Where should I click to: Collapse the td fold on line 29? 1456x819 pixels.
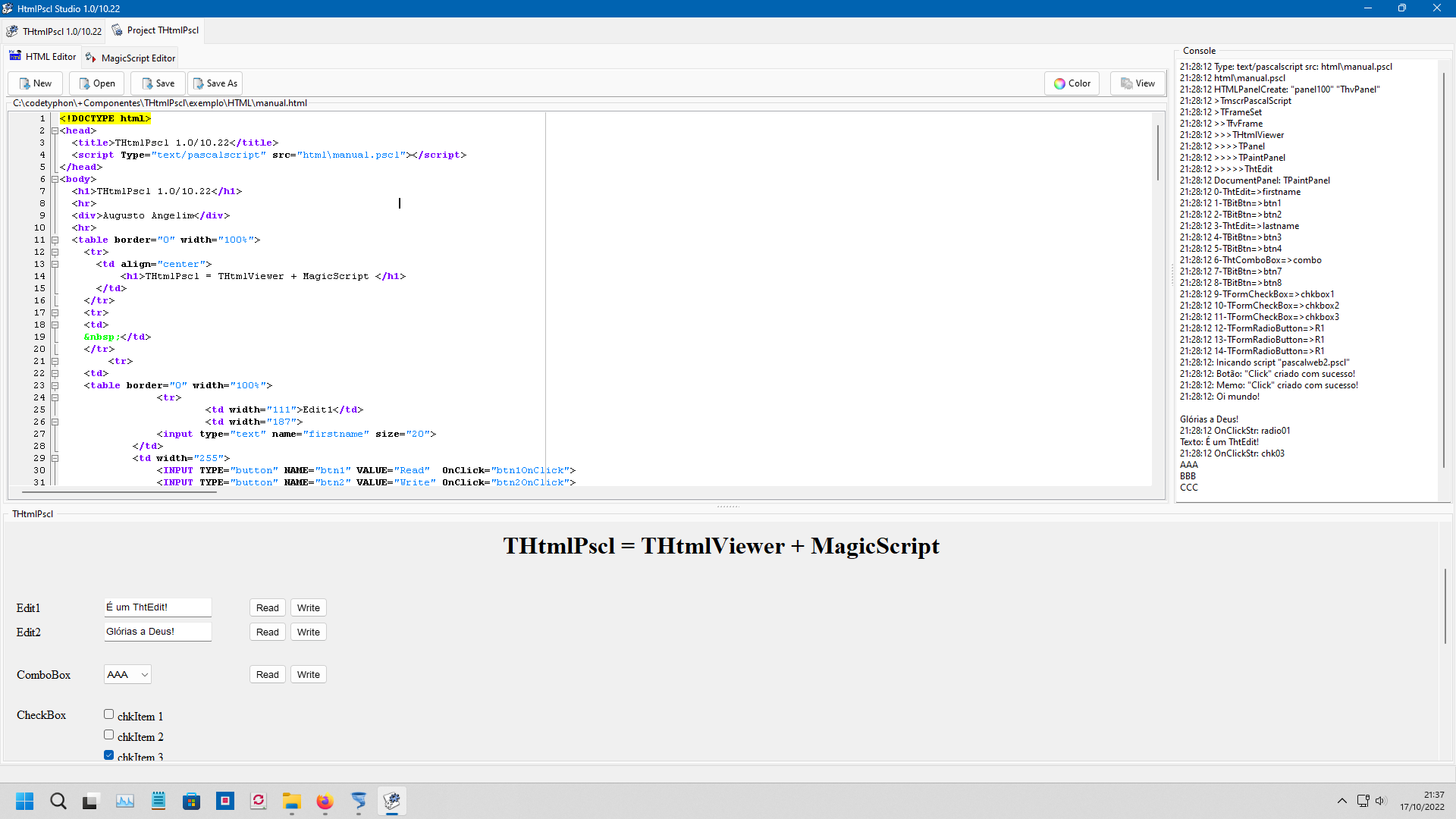tap(55, 459)
